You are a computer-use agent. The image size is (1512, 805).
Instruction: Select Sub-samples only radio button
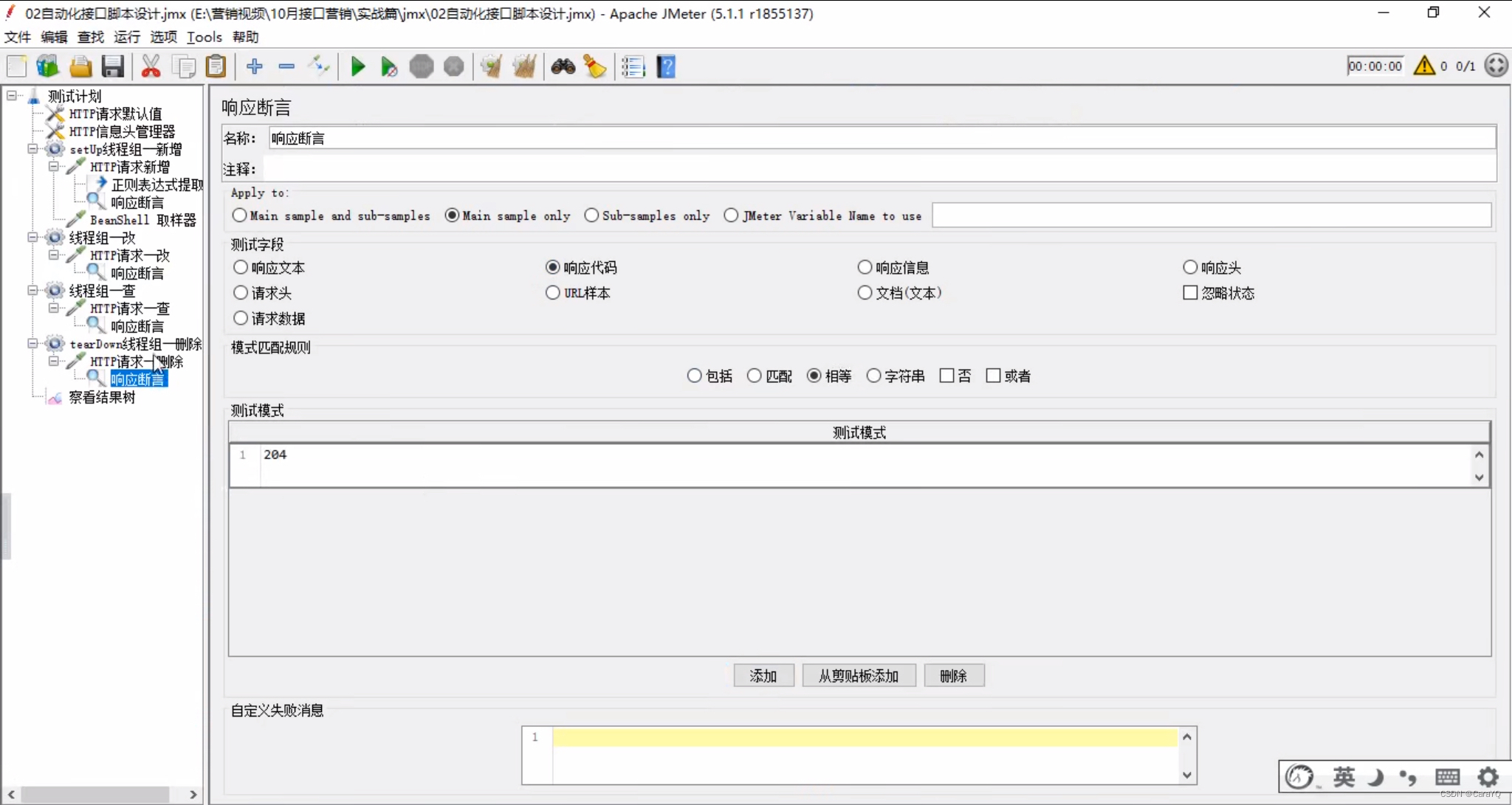click(x=591, y=215)
